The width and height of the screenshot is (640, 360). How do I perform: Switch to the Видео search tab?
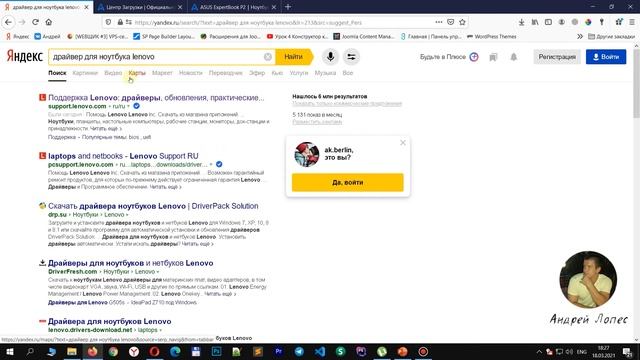[x=113, y=73]
